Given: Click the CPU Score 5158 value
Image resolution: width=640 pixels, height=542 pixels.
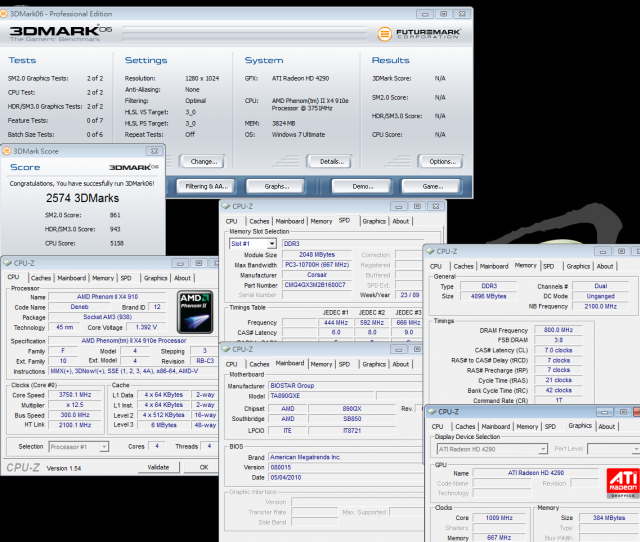Looking at the screenshot, I should click(x=117, y=243).
